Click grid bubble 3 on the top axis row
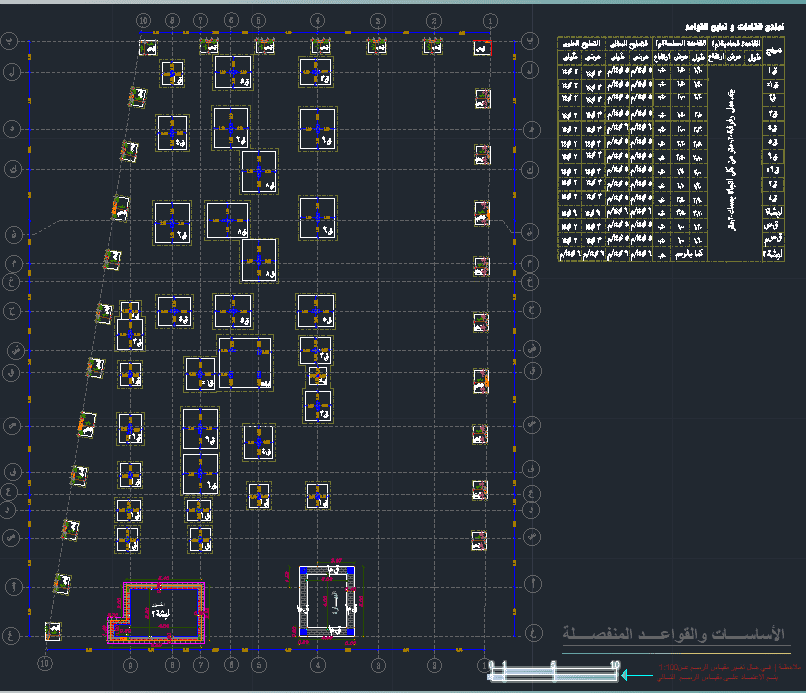The image size is (806, 693). point(378,21)
